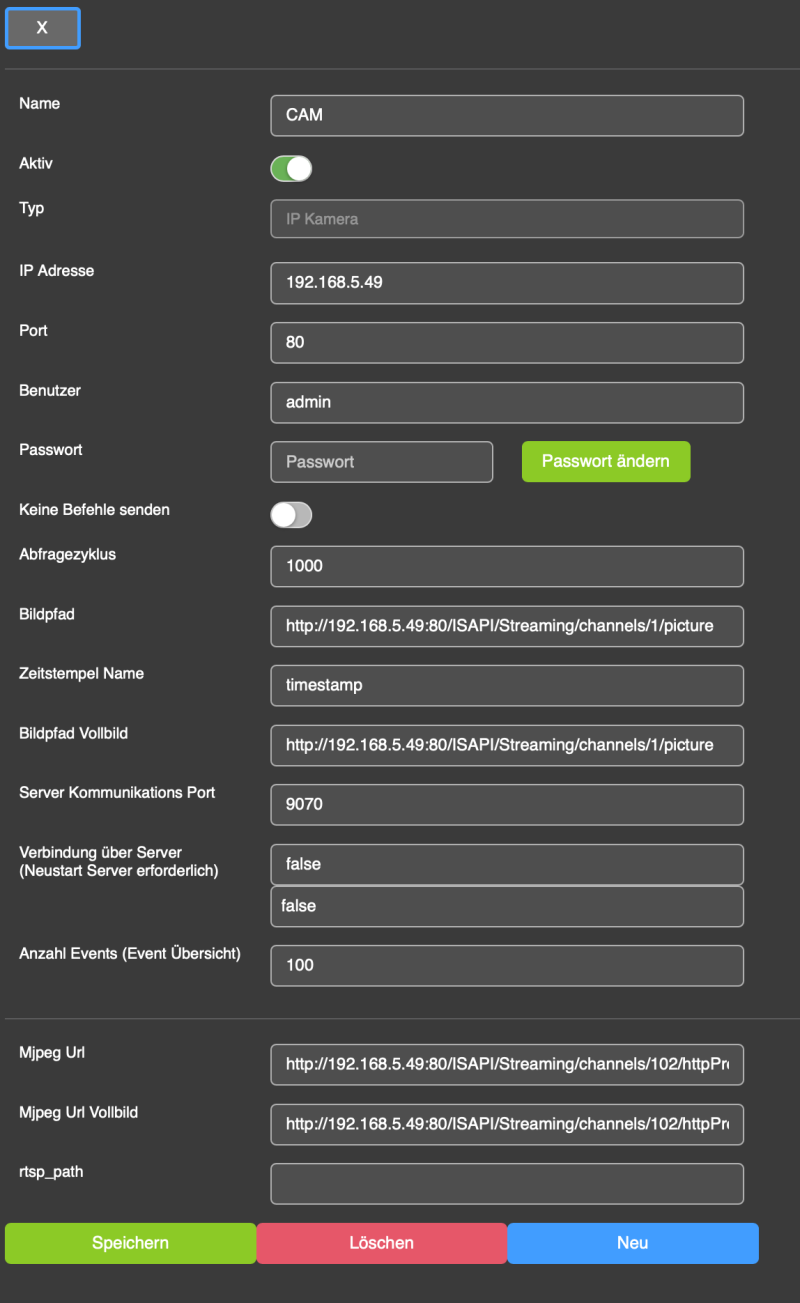Viewport: 800px width, 1303px height.
Task: Click the Port field showing 80
Action: pyautogui.click(x=506, y=342)
